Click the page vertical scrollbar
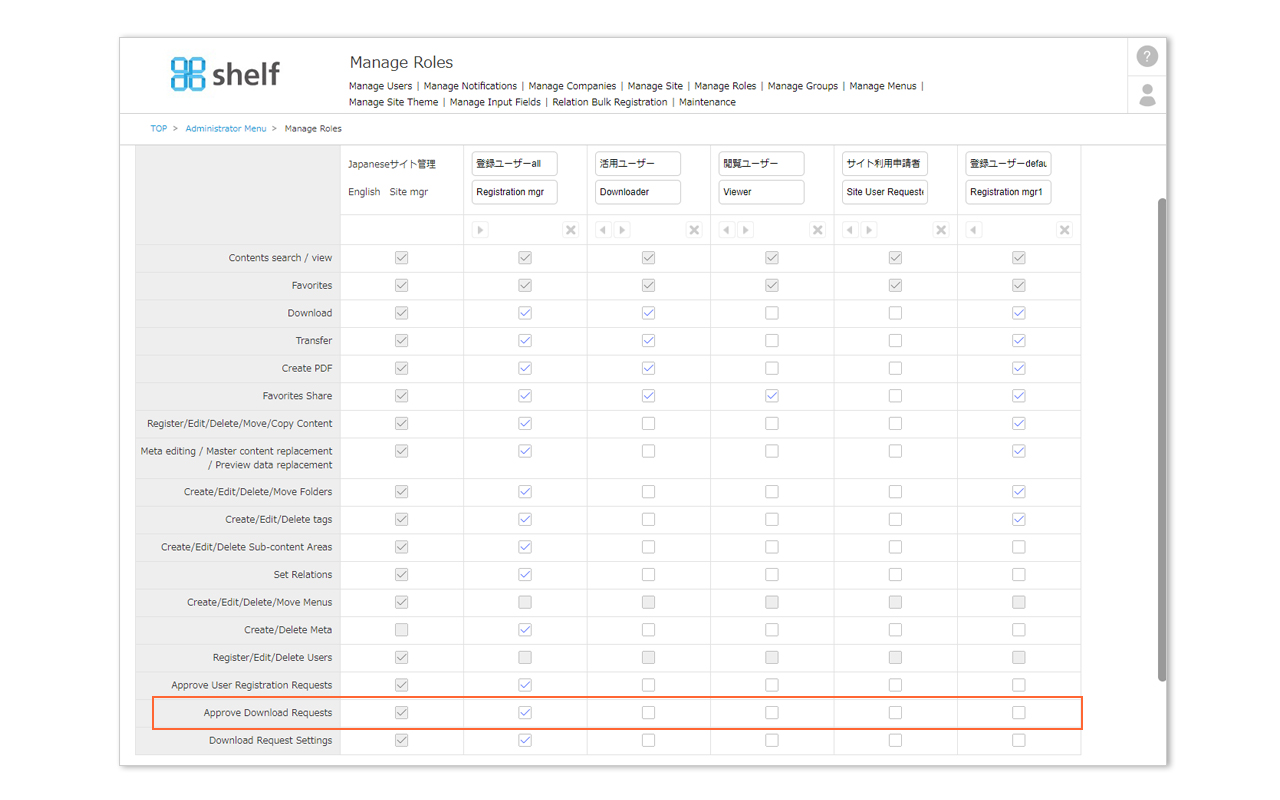The image size is (1280, 800). pyautogui.click(x=1161, y=440)
